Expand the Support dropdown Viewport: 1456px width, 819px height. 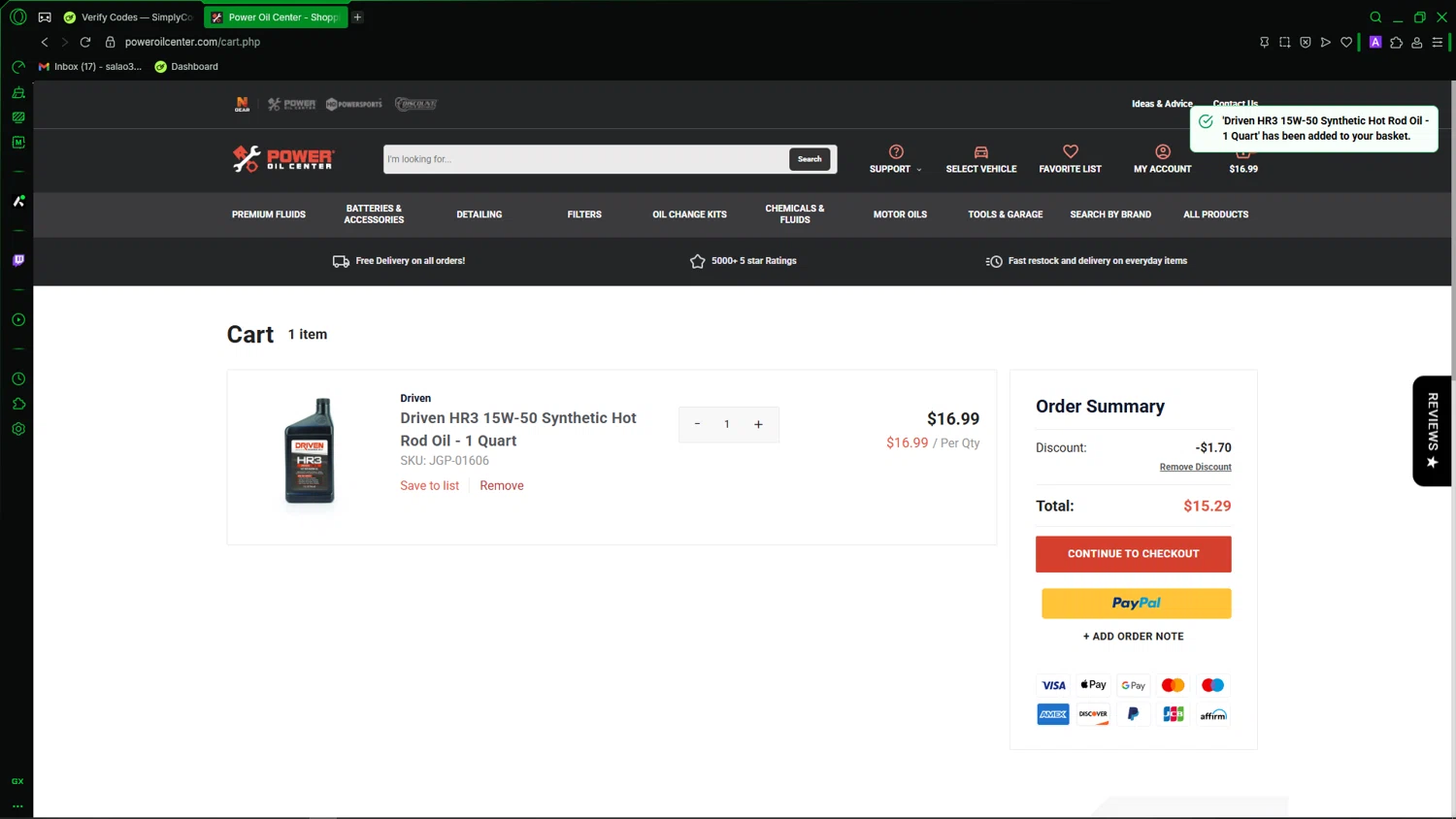896,159
